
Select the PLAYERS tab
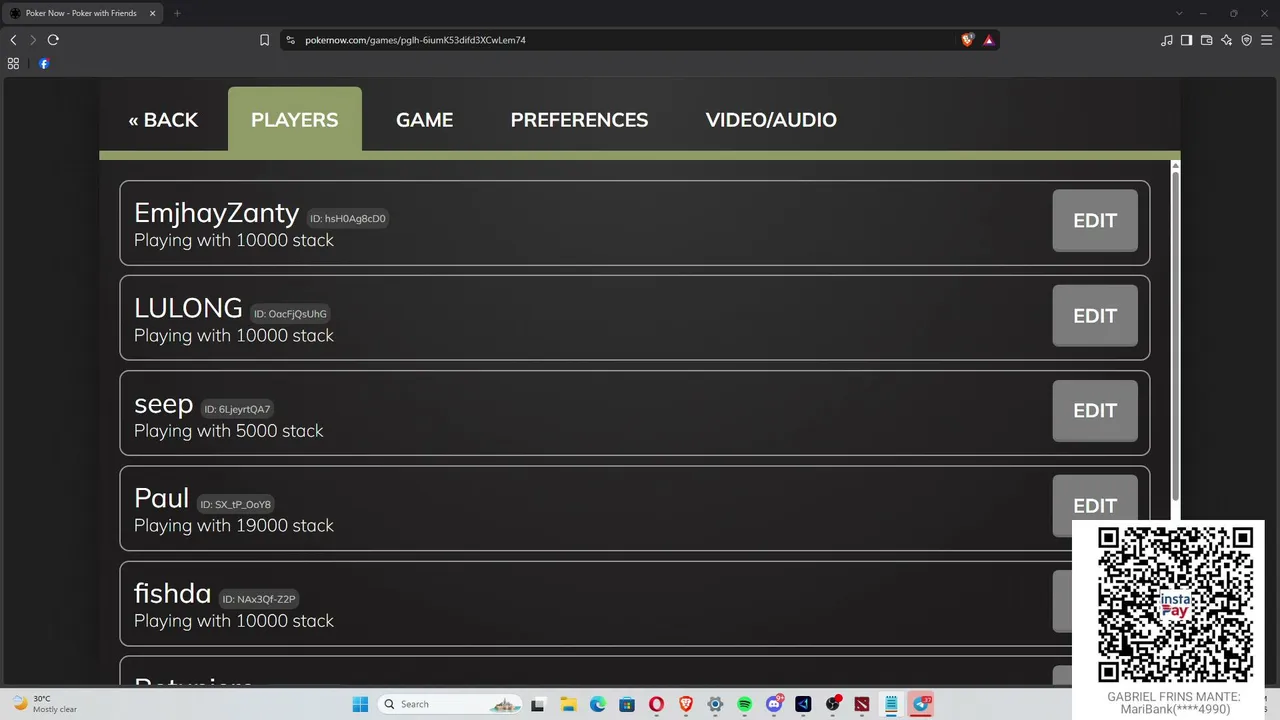click(295, 120)
